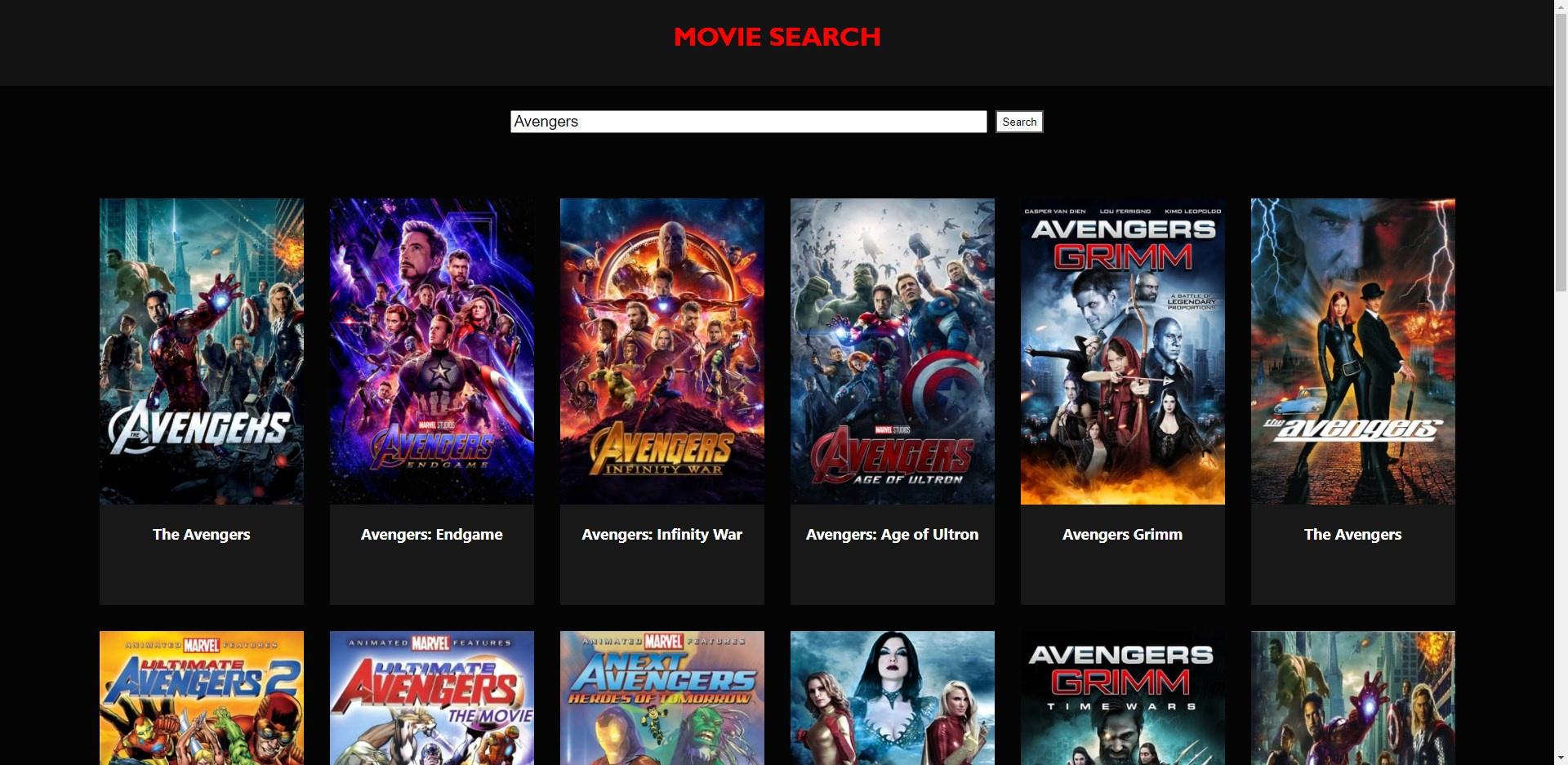Image resolution: width=1568 pixels, height=765 pixels.
Task: Click the vertical scrollbar thumb
Action: click(1561, 151)
